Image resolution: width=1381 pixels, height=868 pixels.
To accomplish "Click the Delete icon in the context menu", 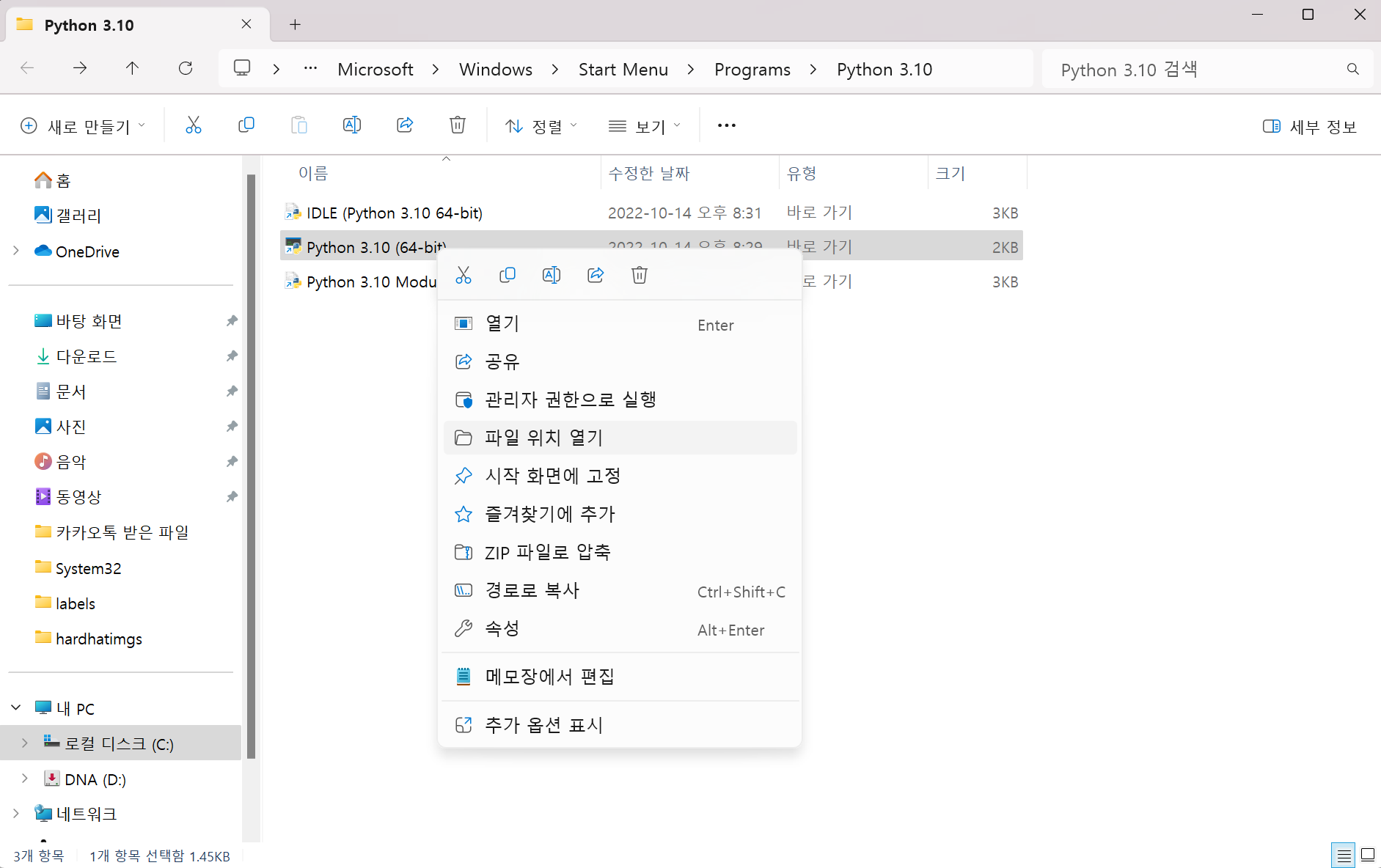I will tap(640, 276).
